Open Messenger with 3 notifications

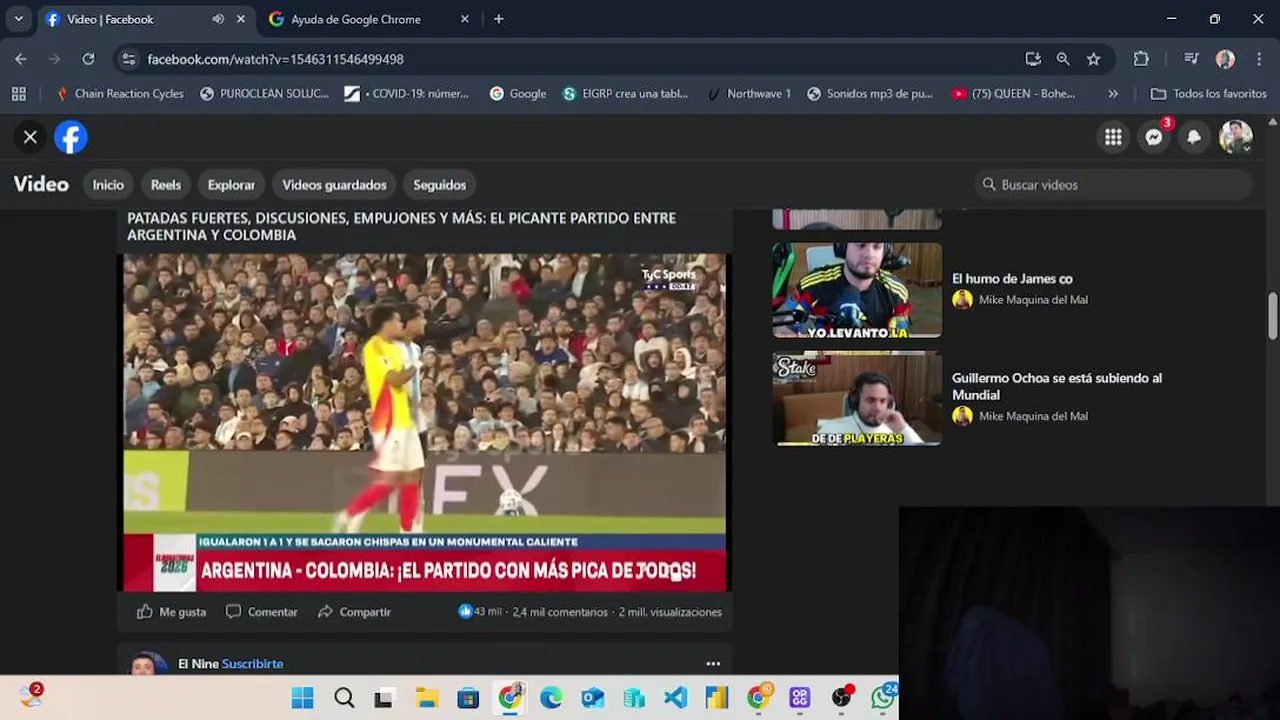coord(1154,137)
